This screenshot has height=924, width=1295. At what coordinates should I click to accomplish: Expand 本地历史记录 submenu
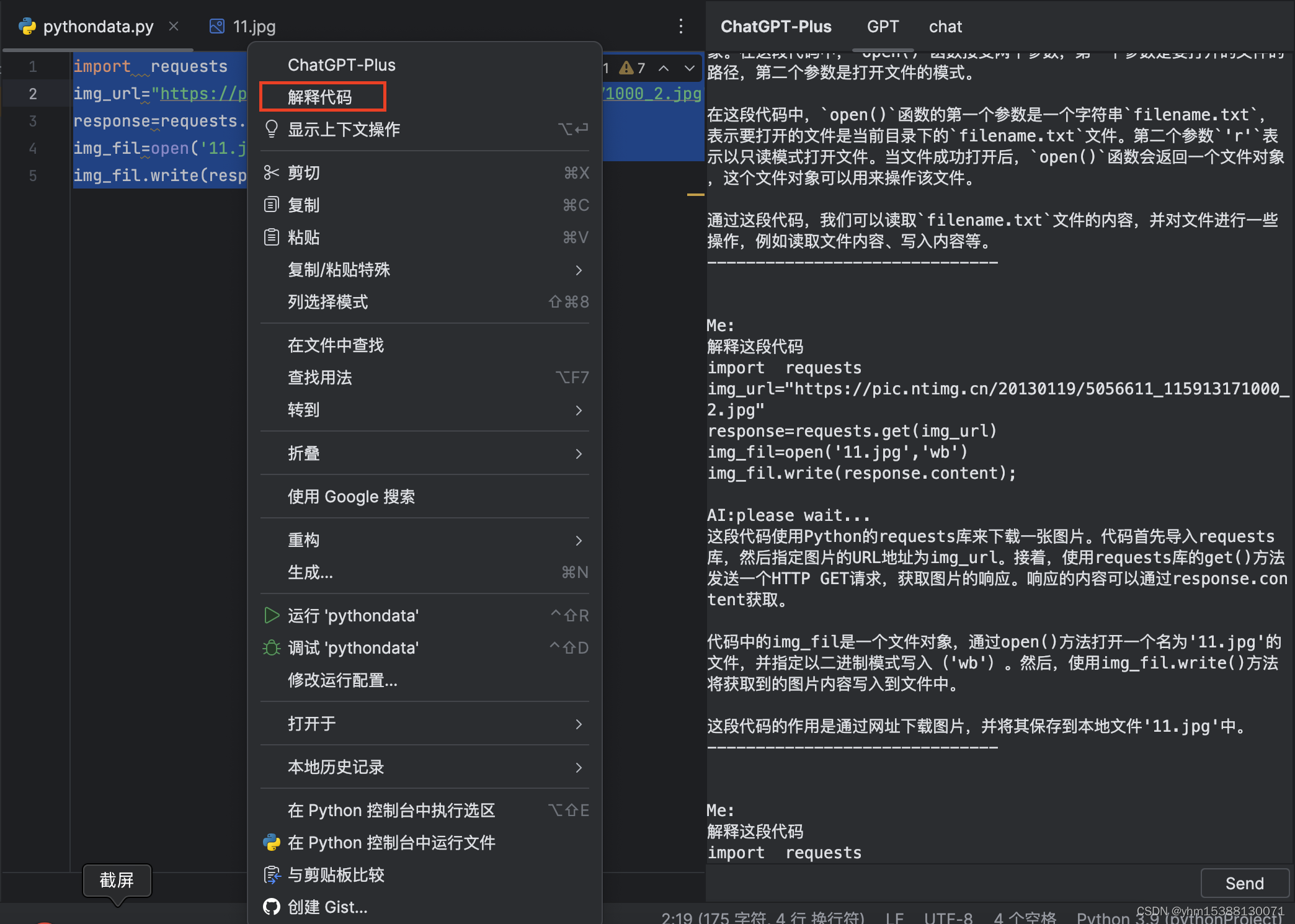tap(425, 766)
